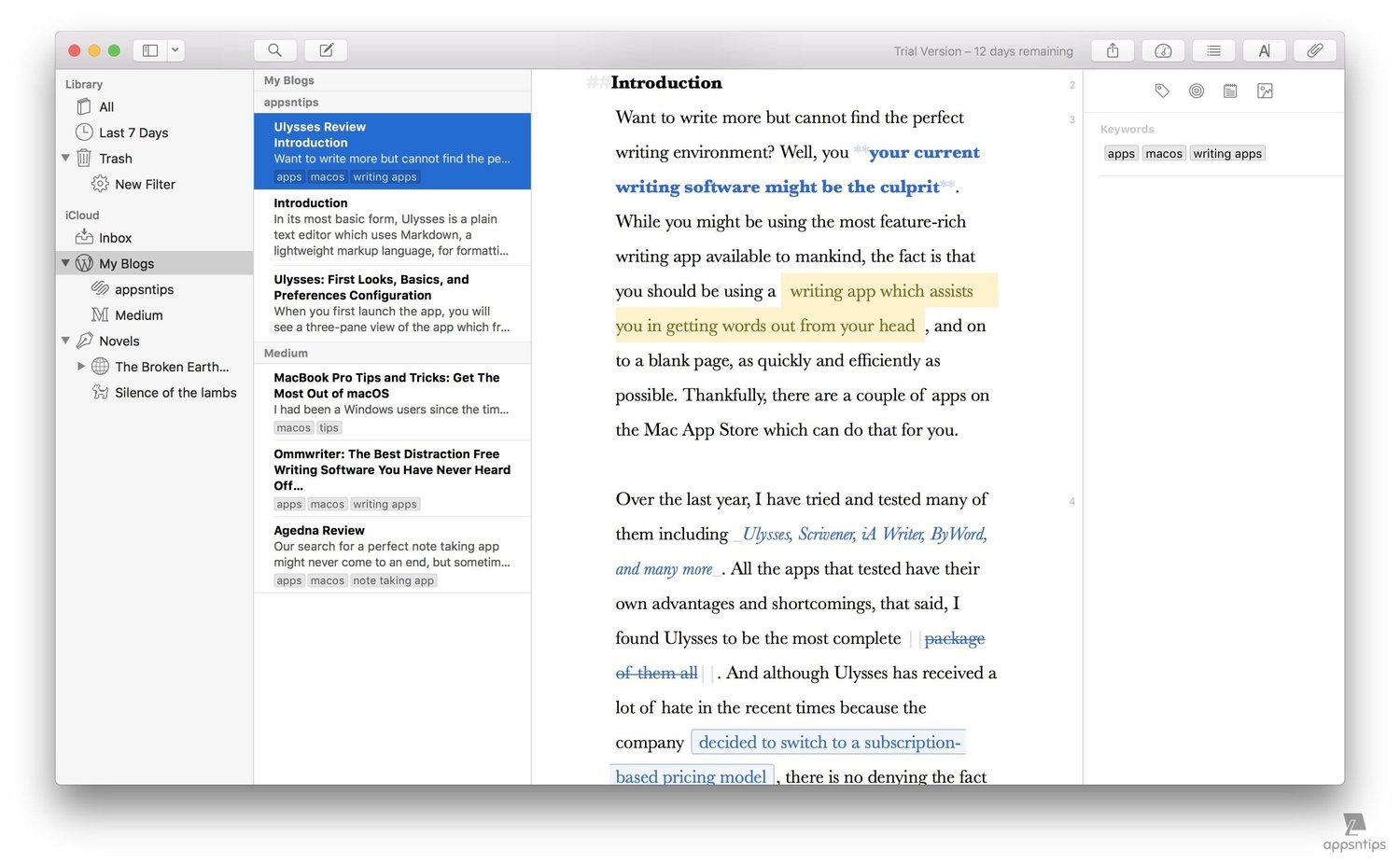Image resolution: width=1400 pixels, height=864 pixels.
Task: Select the goal target icon in attachments
Action: point(1197,91)
